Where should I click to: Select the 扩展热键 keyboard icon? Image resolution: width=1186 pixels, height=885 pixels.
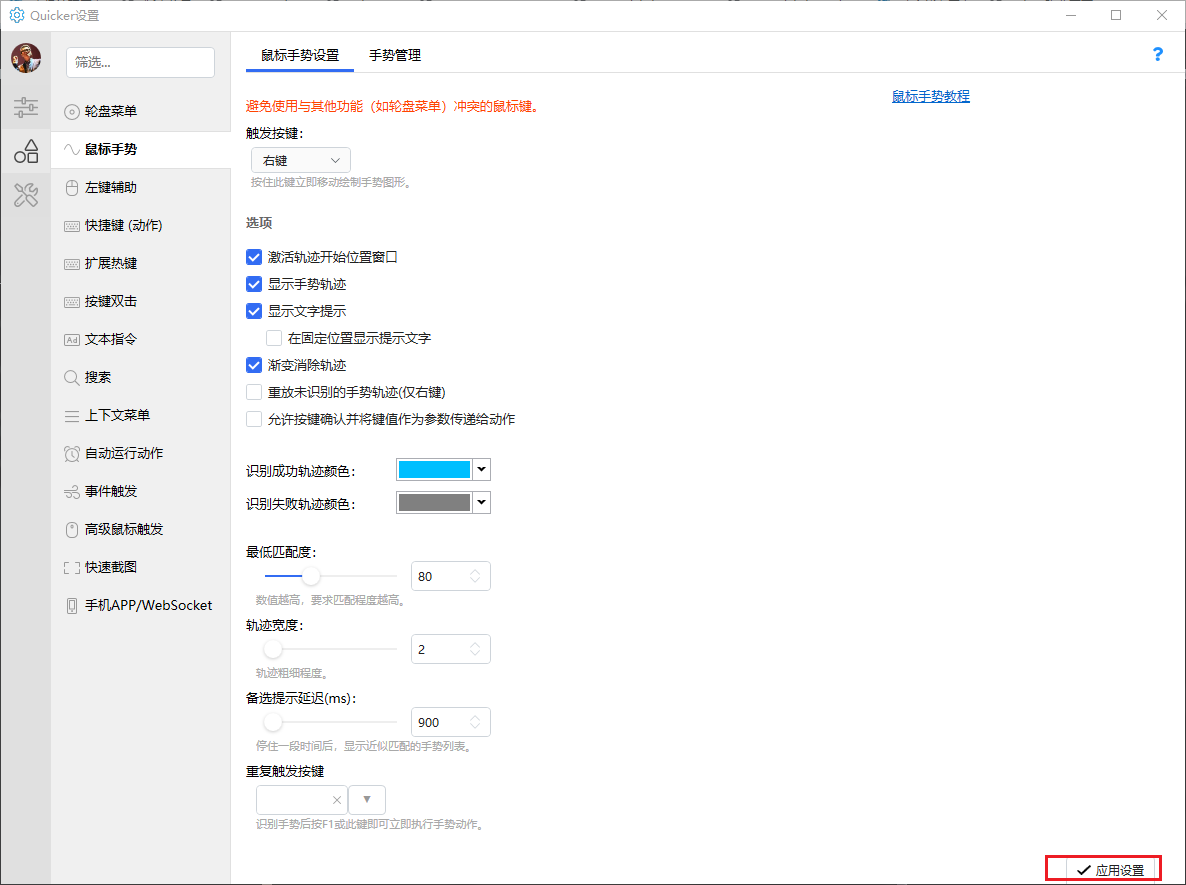coord(72,264)
